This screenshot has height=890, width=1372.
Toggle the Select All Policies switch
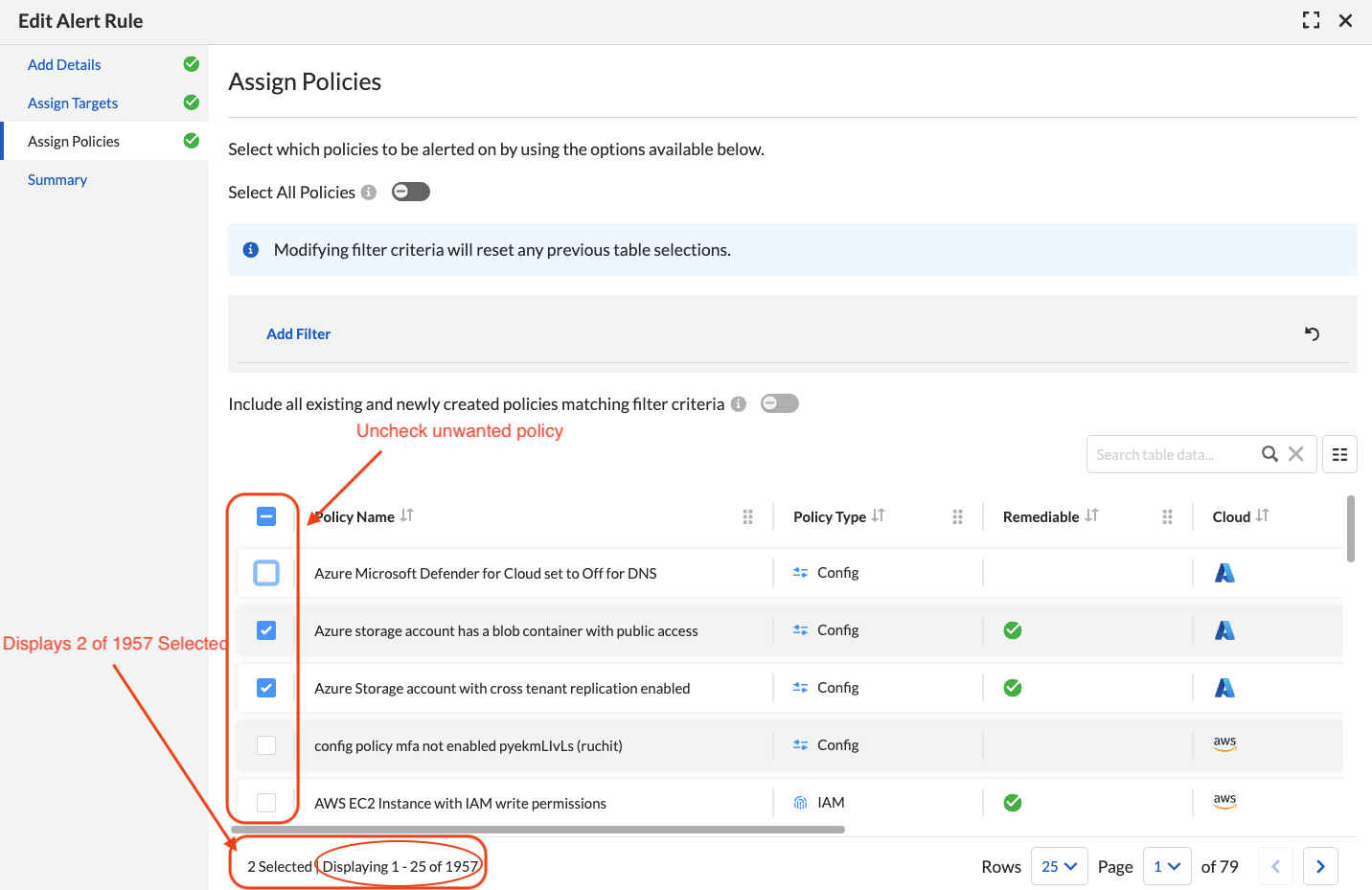pyautogui.click(x=411, y=192)
